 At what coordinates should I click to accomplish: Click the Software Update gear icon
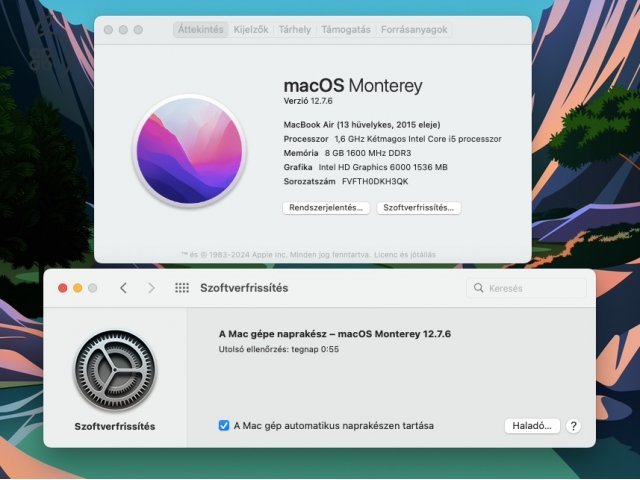(115, 371)
